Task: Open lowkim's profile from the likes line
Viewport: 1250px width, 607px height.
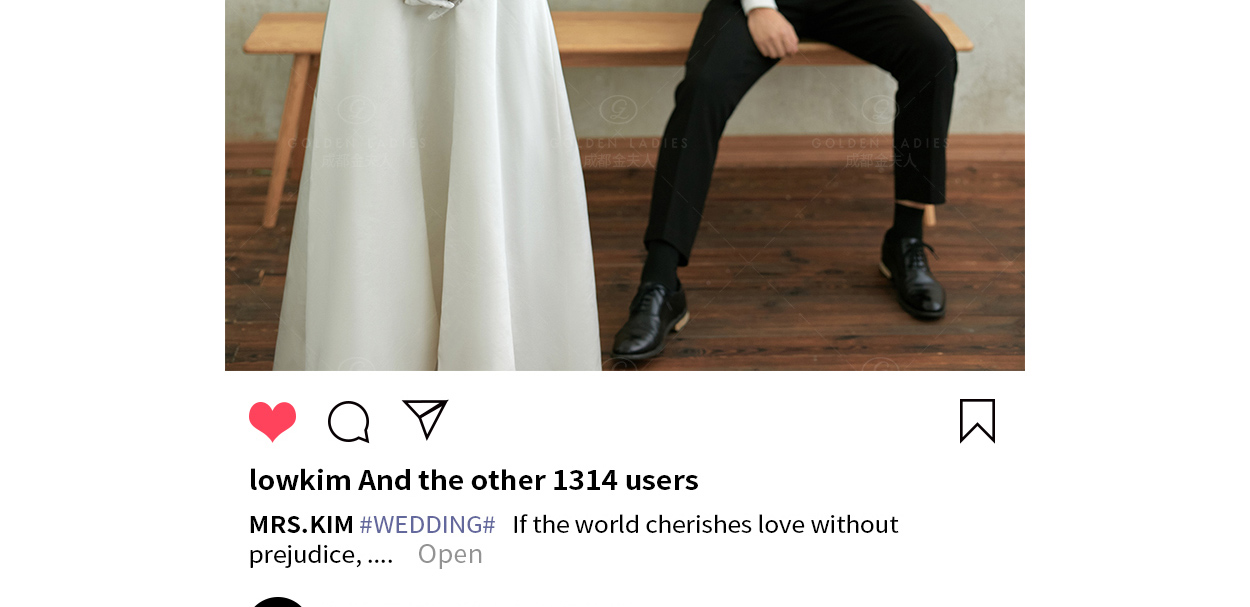Action: point(300,480)
